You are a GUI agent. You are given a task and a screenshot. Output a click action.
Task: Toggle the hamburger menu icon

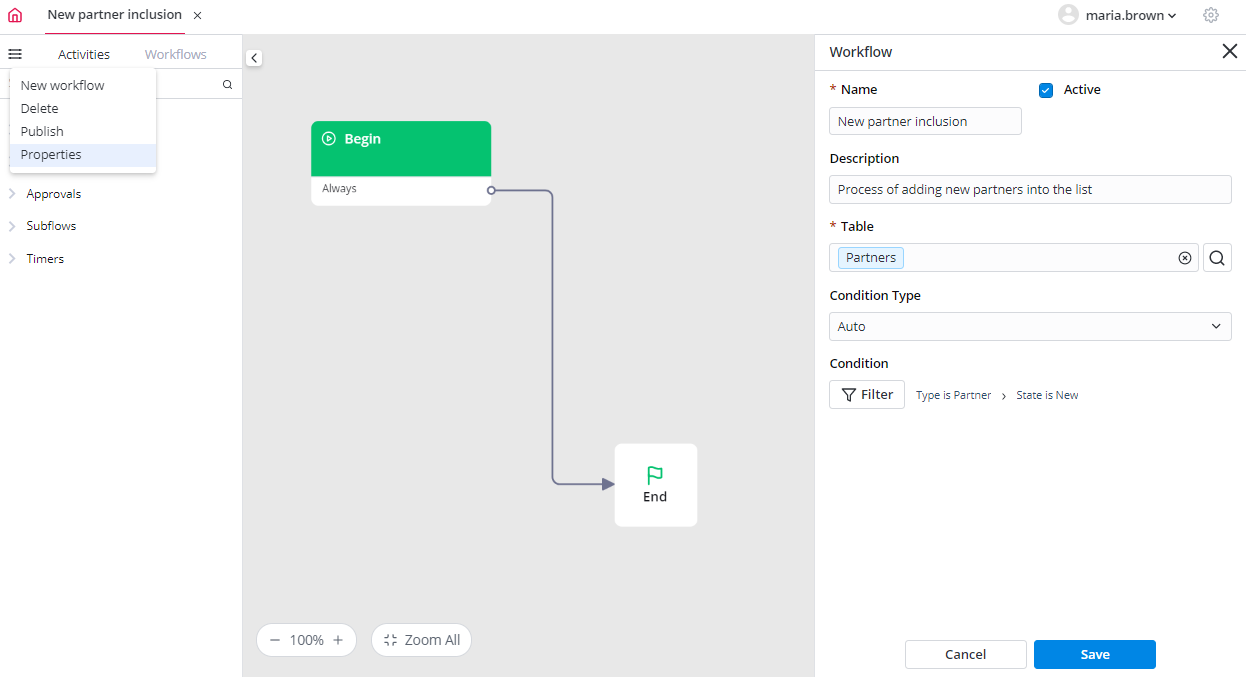pyautogui.click(x=15, y=54)
